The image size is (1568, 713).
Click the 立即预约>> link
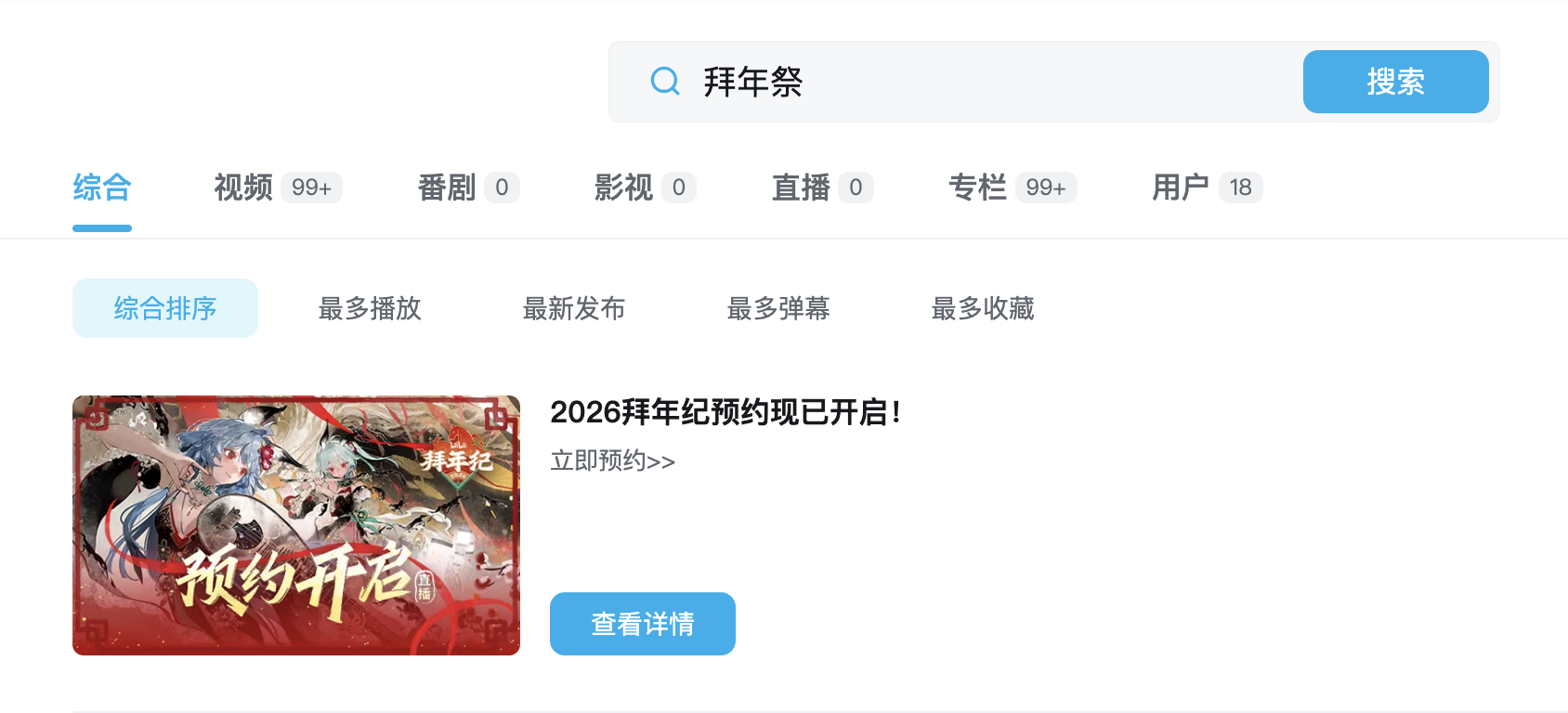click(x=613, y=460)
